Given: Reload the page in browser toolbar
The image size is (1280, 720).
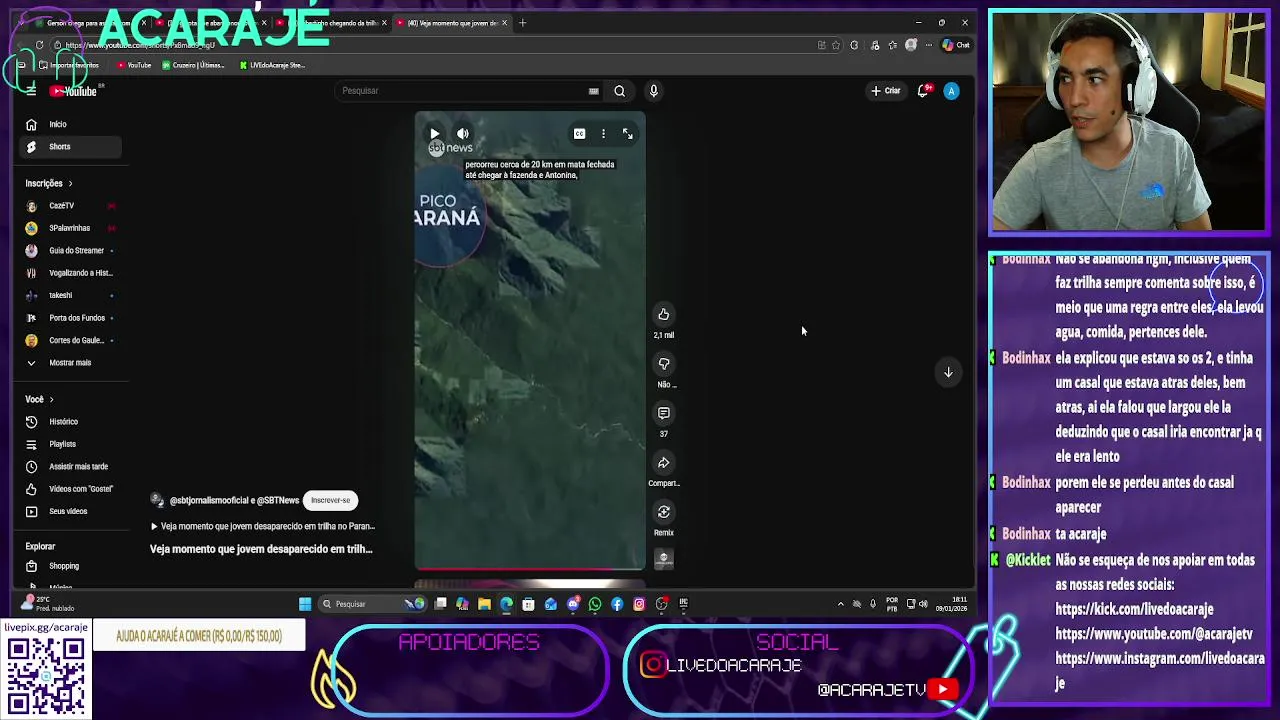Looking at the screenshot, I should click(x=39, y=45).
